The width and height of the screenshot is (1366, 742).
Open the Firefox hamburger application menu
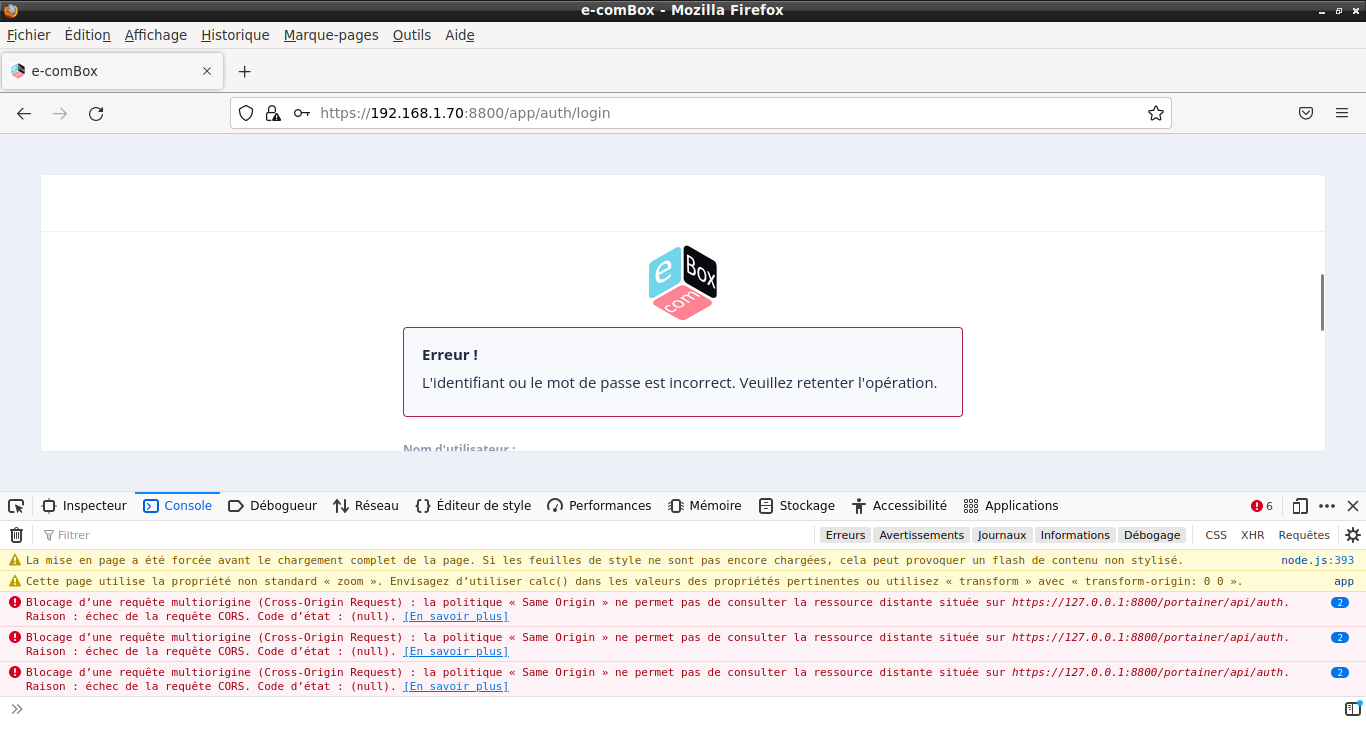click(x=1342, y=113)
